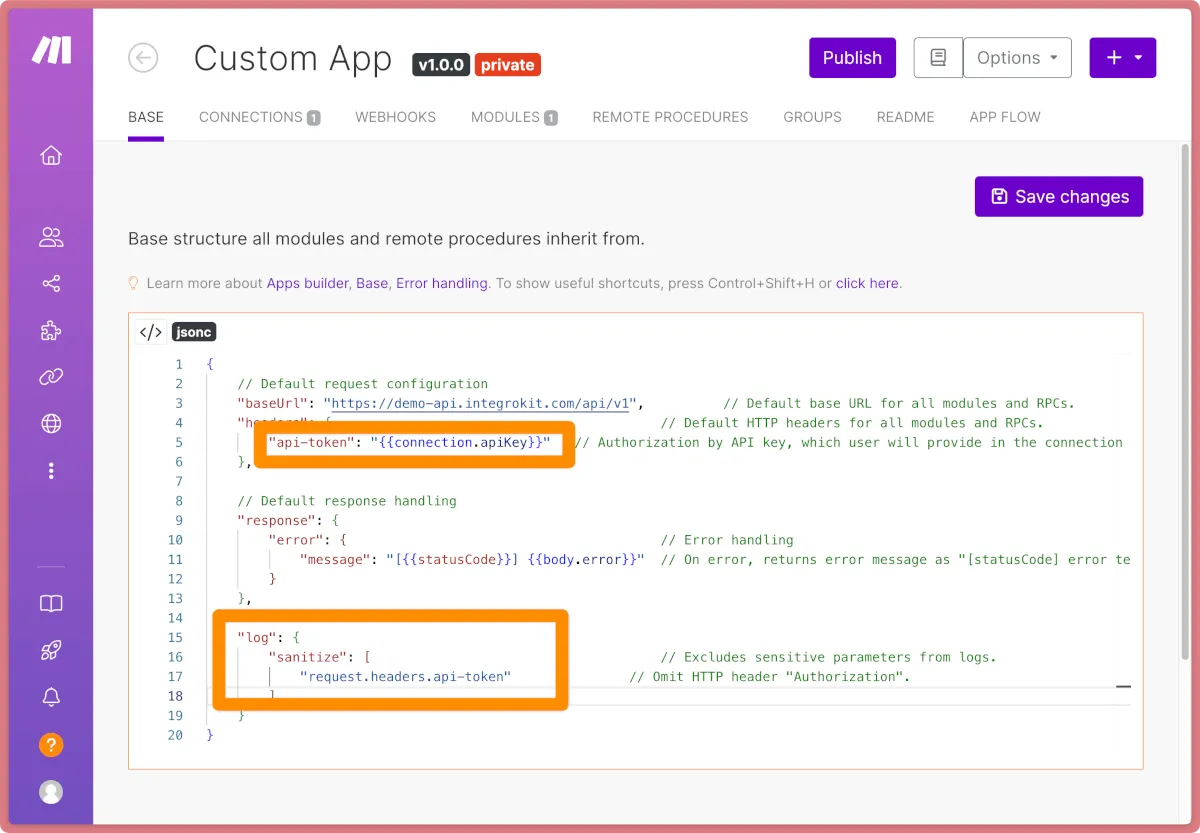Image resolution: width=1200 pixels, height=833 pixels.
Task: Expand the three-dot more menu in sidebar
Action: (x=51, y=471)
